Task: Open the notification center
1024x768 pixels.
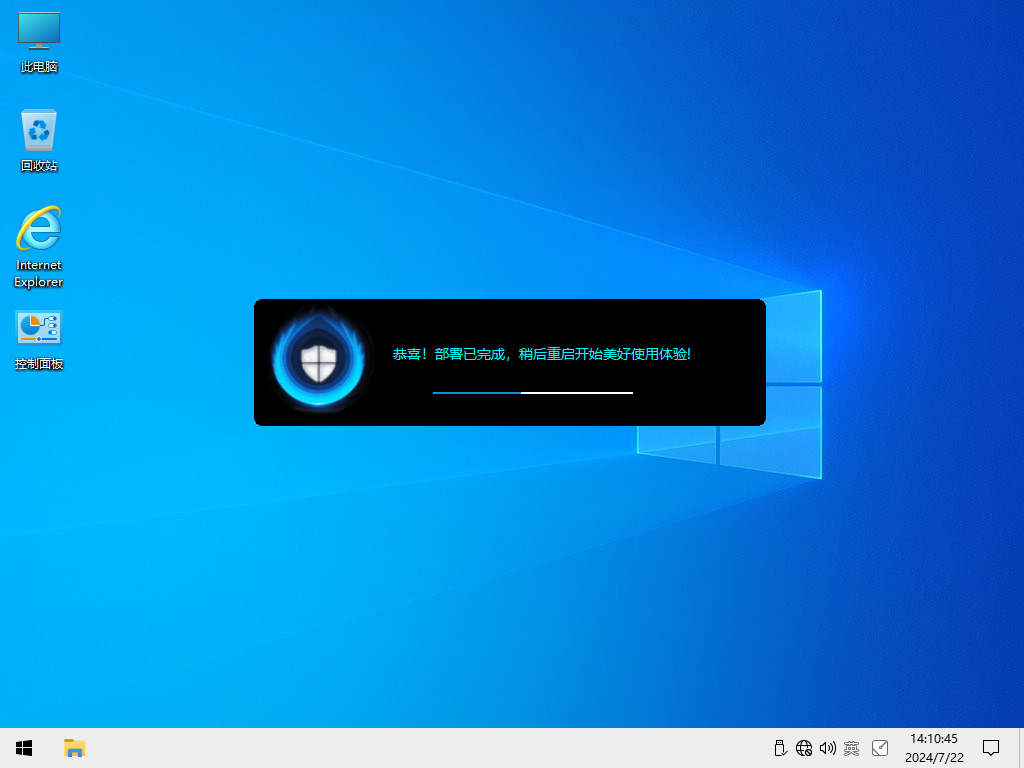Action: 990,748
